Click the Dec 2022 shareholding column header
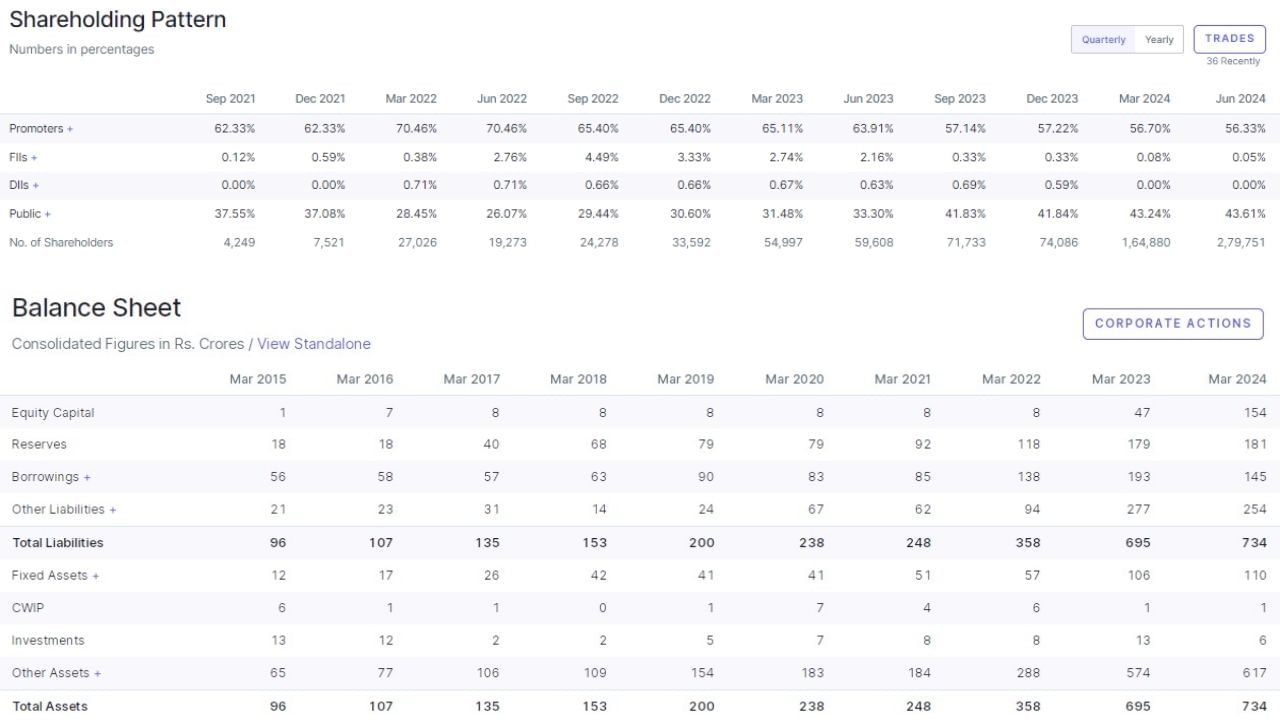 [685, 99]
